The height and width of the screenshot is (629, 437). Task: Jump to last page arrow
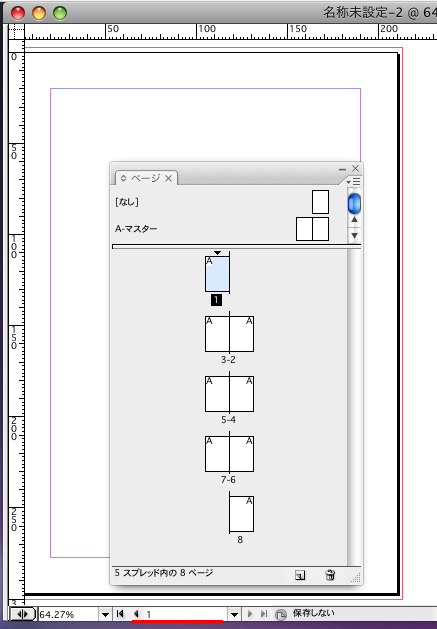264,614
